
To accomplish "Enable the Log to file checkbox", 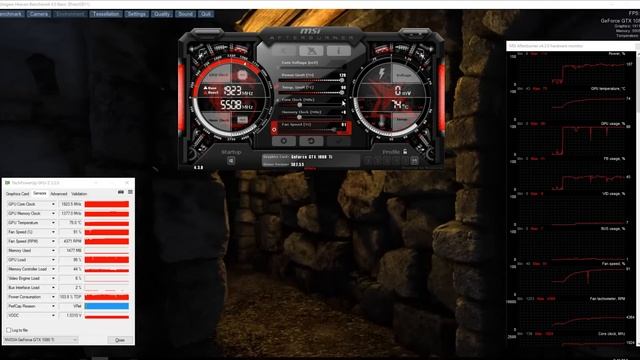I will [9, 330].
